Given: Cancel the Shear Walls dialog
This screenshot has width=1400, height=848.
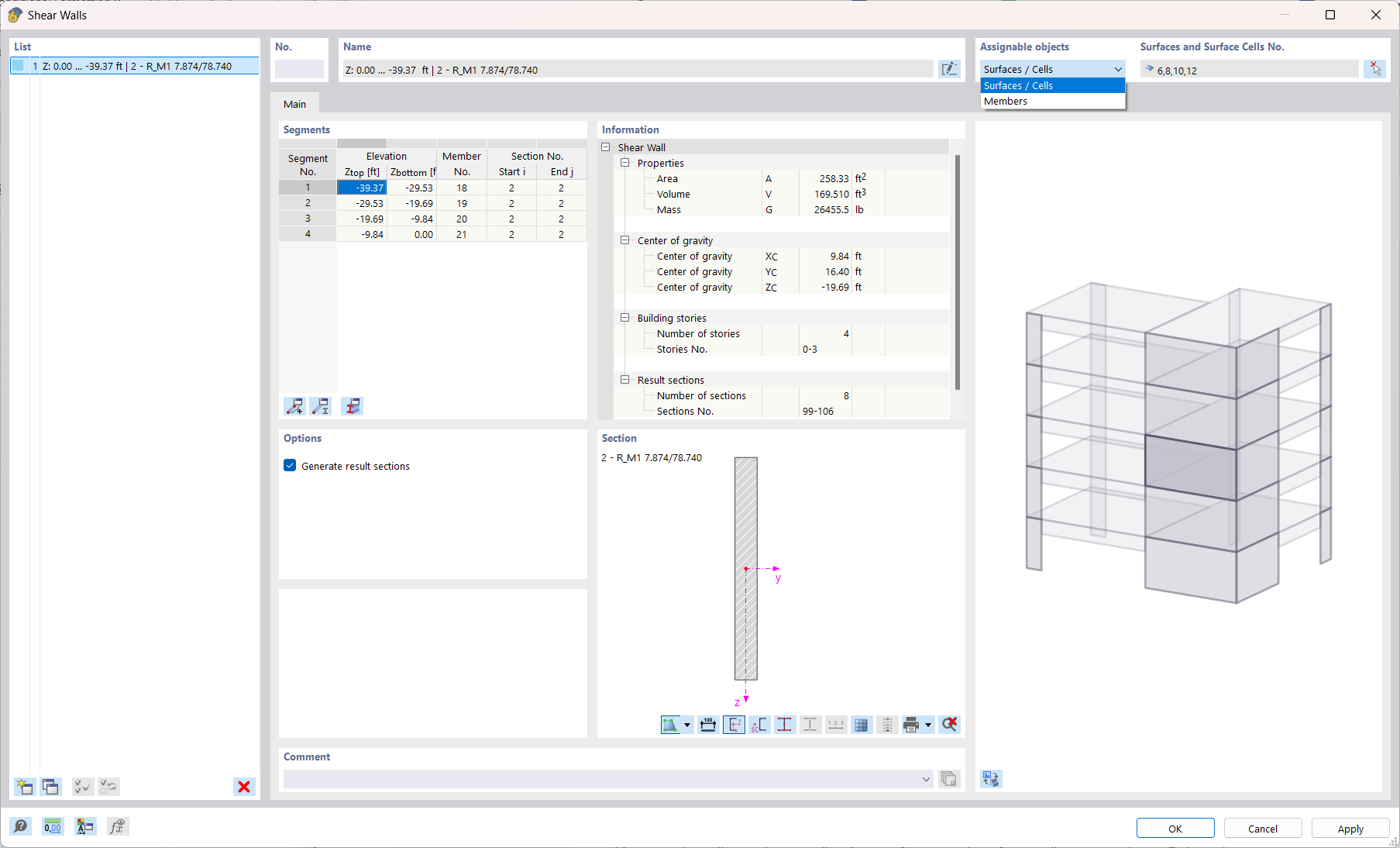Looking at the screenshot, I should (1262, 828).
